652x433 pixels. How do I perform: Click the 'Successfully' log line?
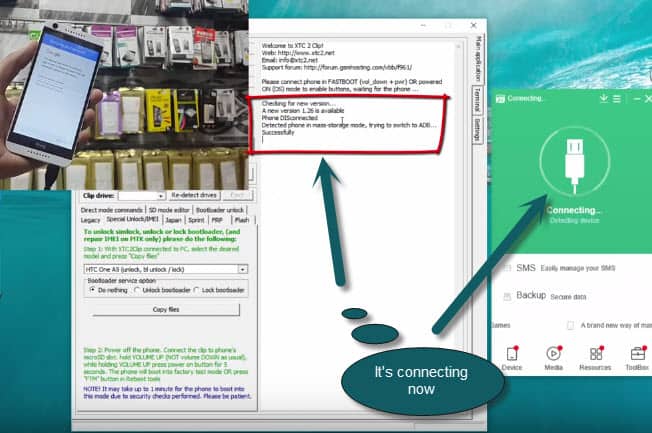[278, 132]
